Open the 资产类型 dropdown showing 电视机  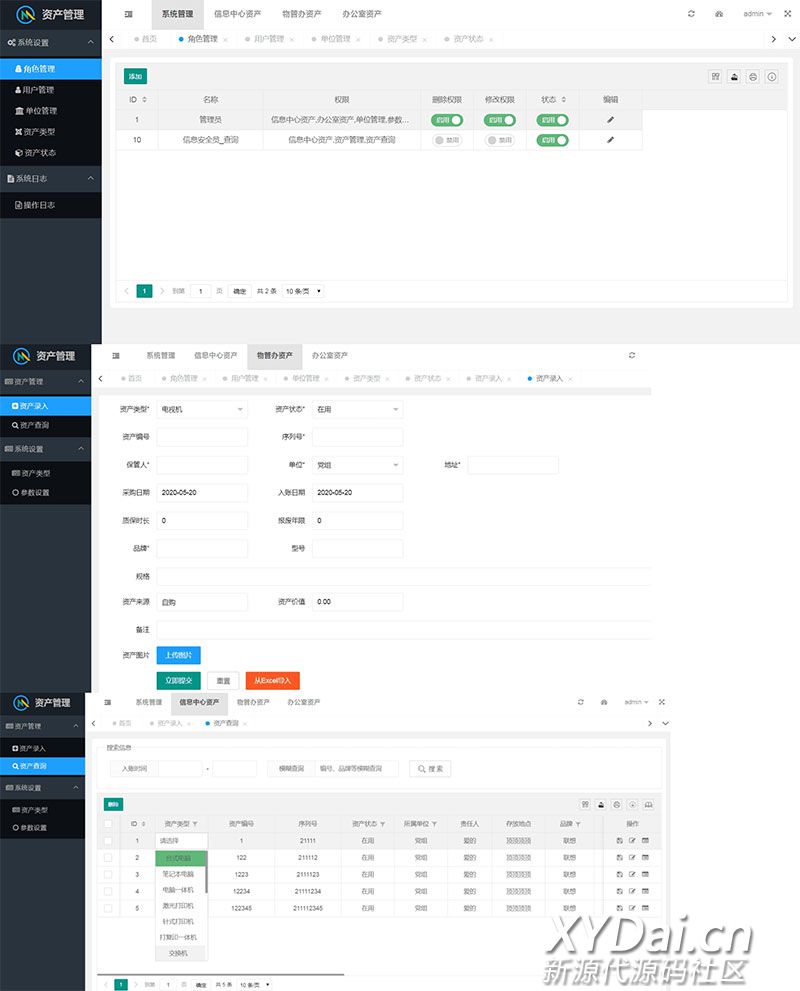click(x=202, y=410)
